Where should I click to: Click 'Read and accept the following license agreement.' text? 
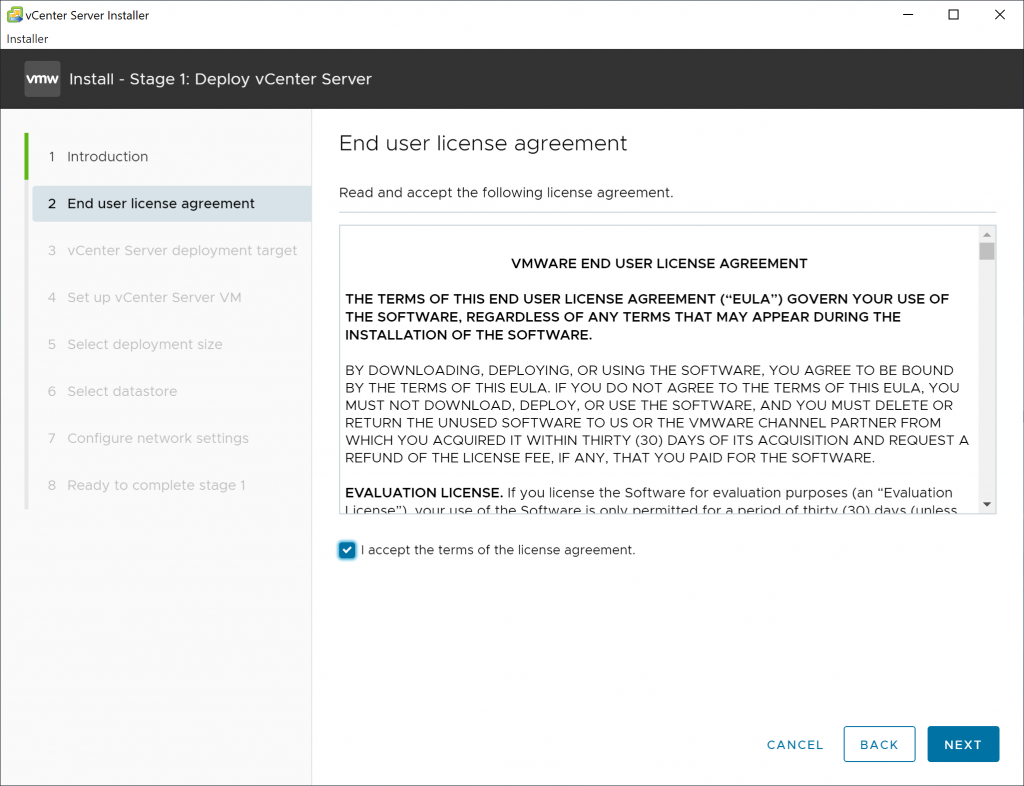[505, 193]
